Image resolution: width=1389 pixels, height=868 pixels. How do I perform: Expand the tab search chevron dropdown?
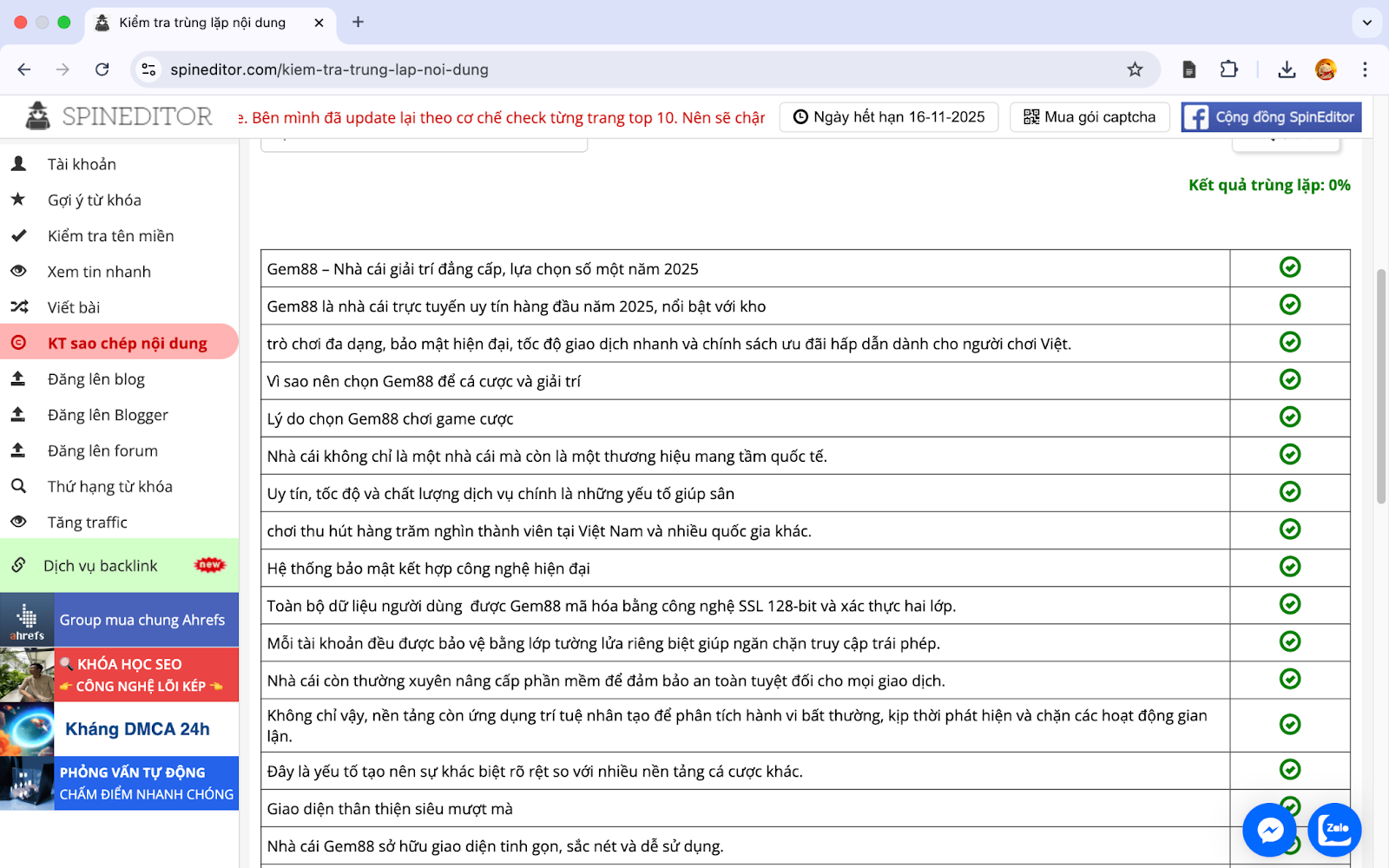click(x=1366, y=23)
